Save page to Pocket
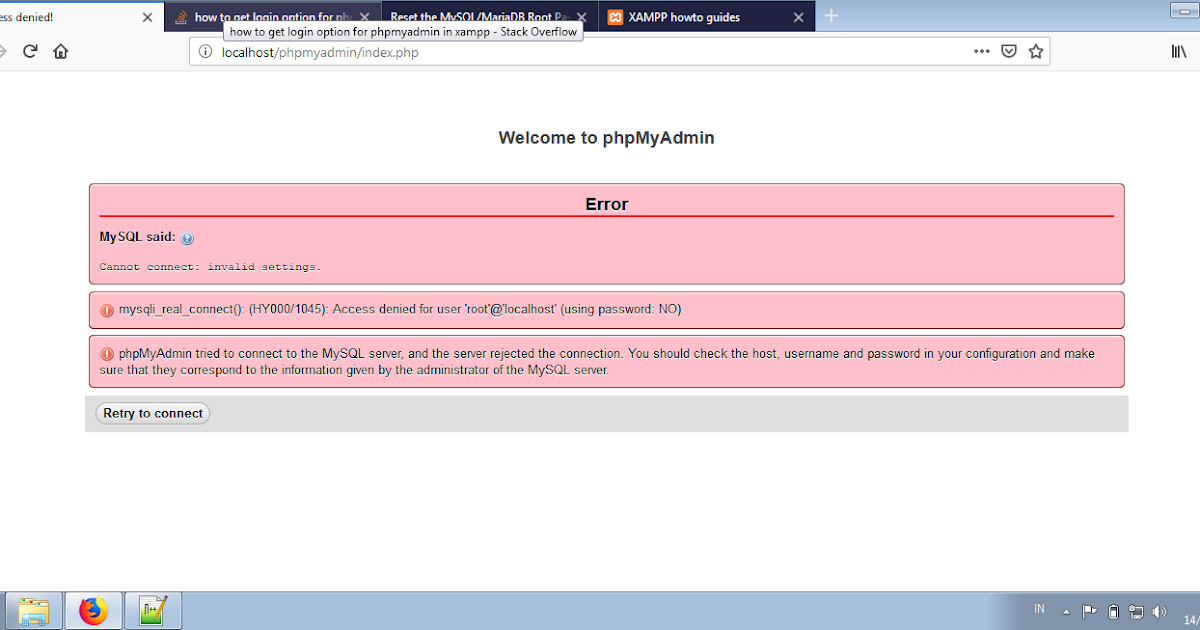The width and height of the screenshot is (1200, 630). [x=1010, y=52]
